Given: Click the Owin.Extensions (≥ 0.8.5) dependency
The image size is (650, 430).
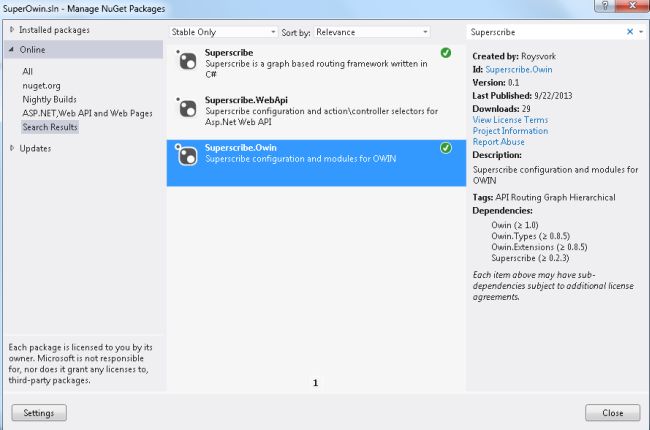Looking at the screenshot, I should (539, 247).
